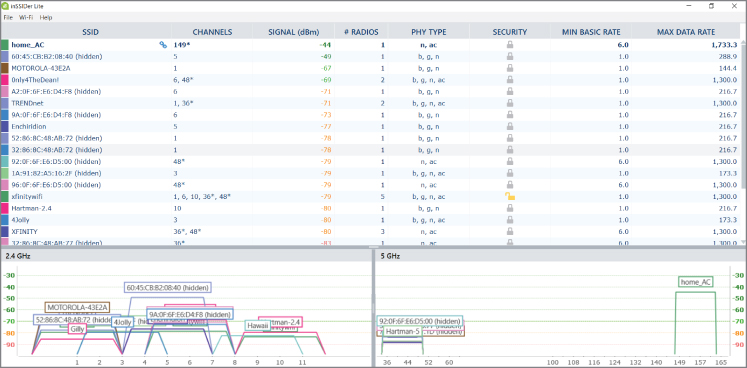Open the Help menu
Image resolution: width=747 pixels, height=368 pixels.
[46, 17]
